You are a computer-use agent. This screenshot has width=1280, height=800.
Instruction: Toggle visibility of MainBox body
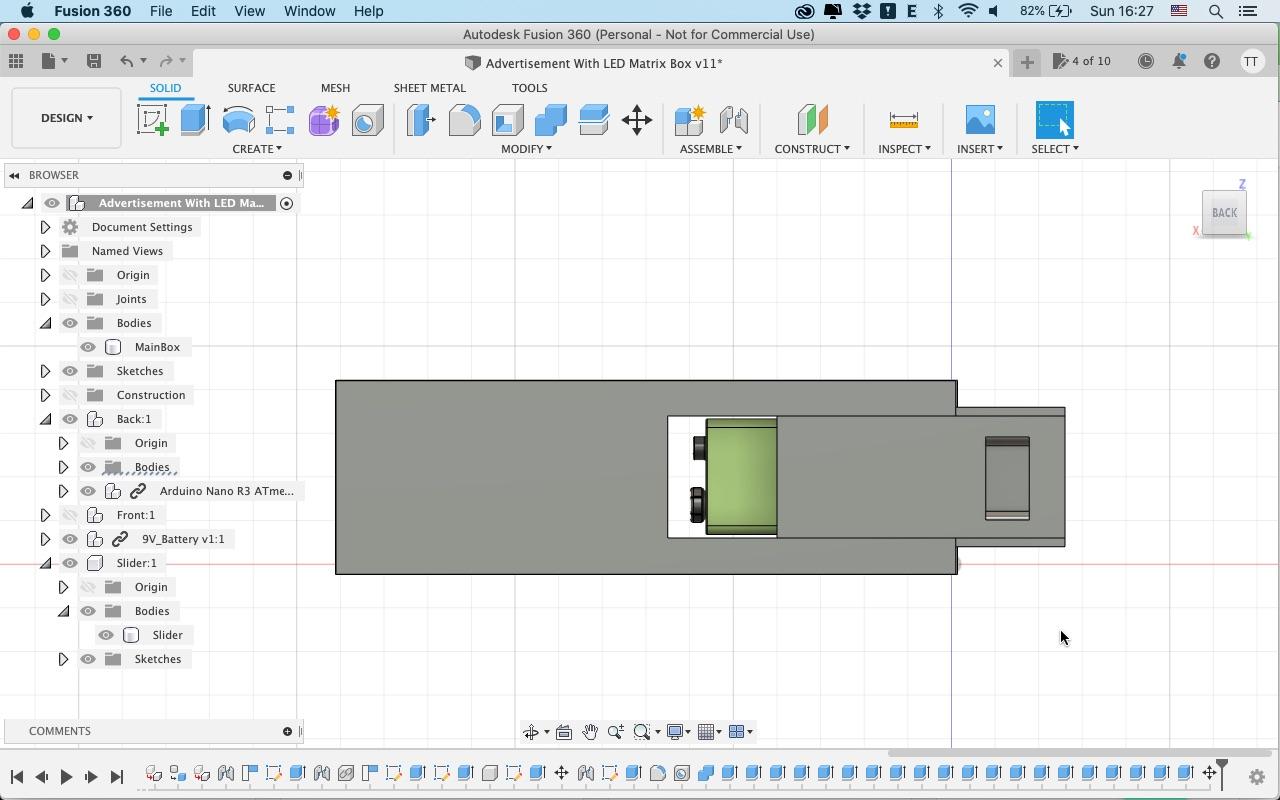pyautogui.click(x=88, y=347)
